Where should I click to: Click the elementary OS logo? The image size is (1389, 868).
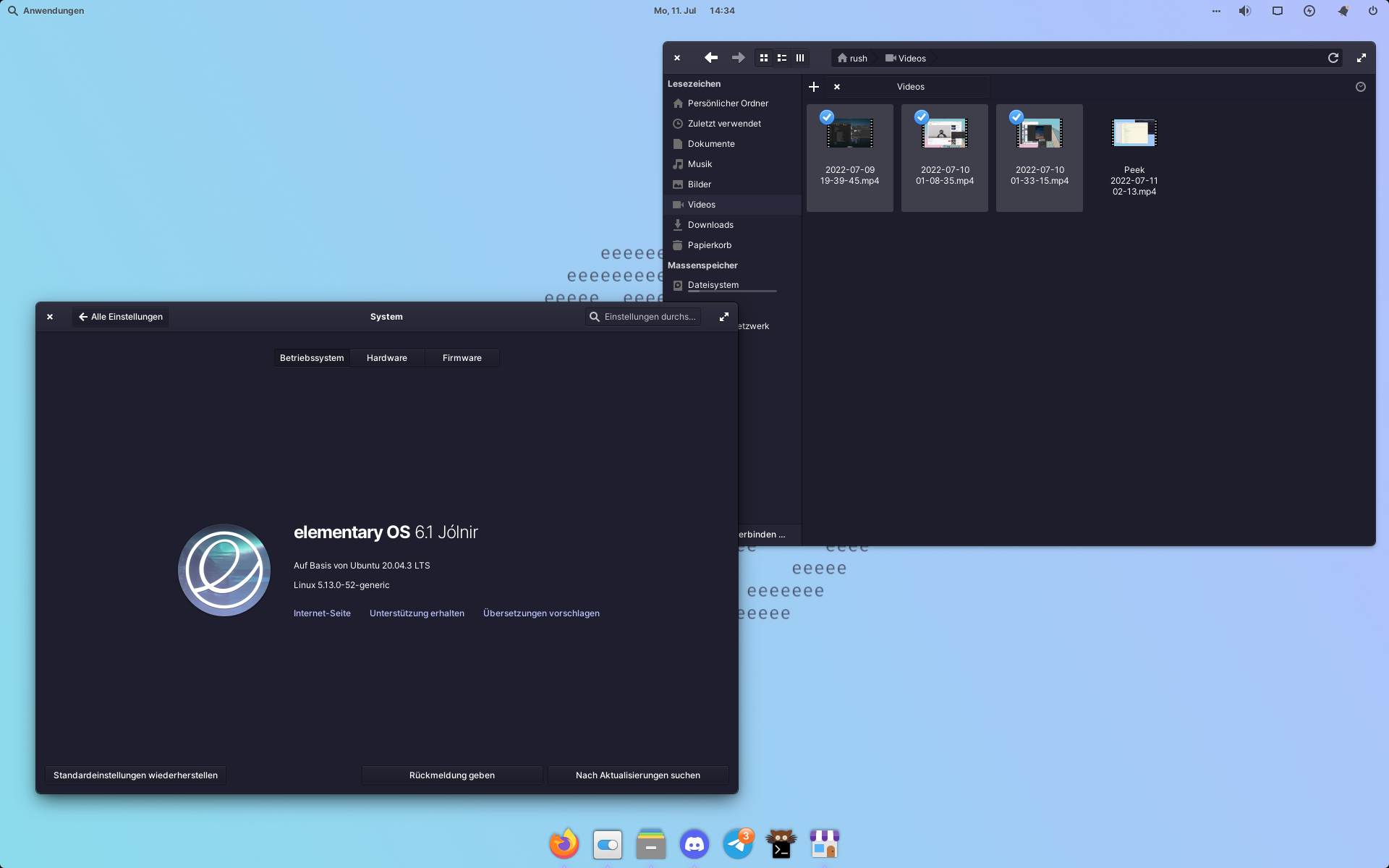[x=224, y=570]
